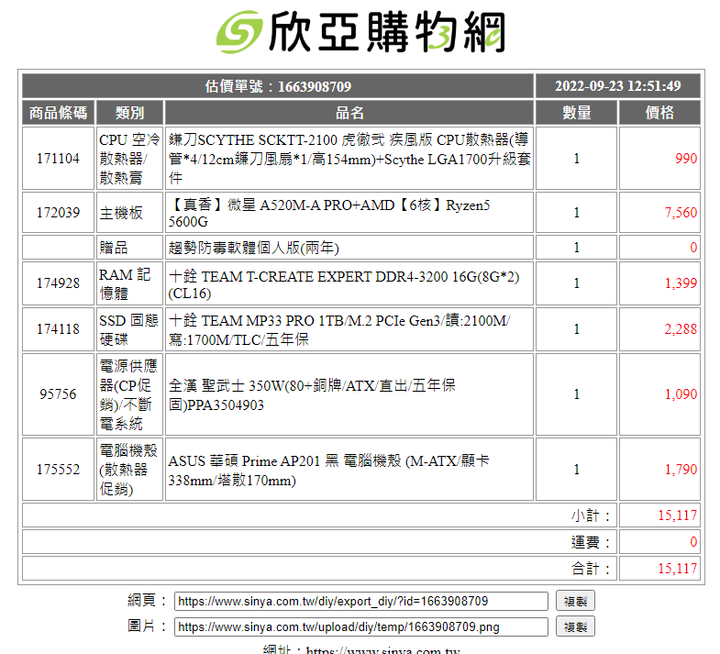Click the 贈品 category cell
This screenshot has width=720, height=654.
pos(129,248)
